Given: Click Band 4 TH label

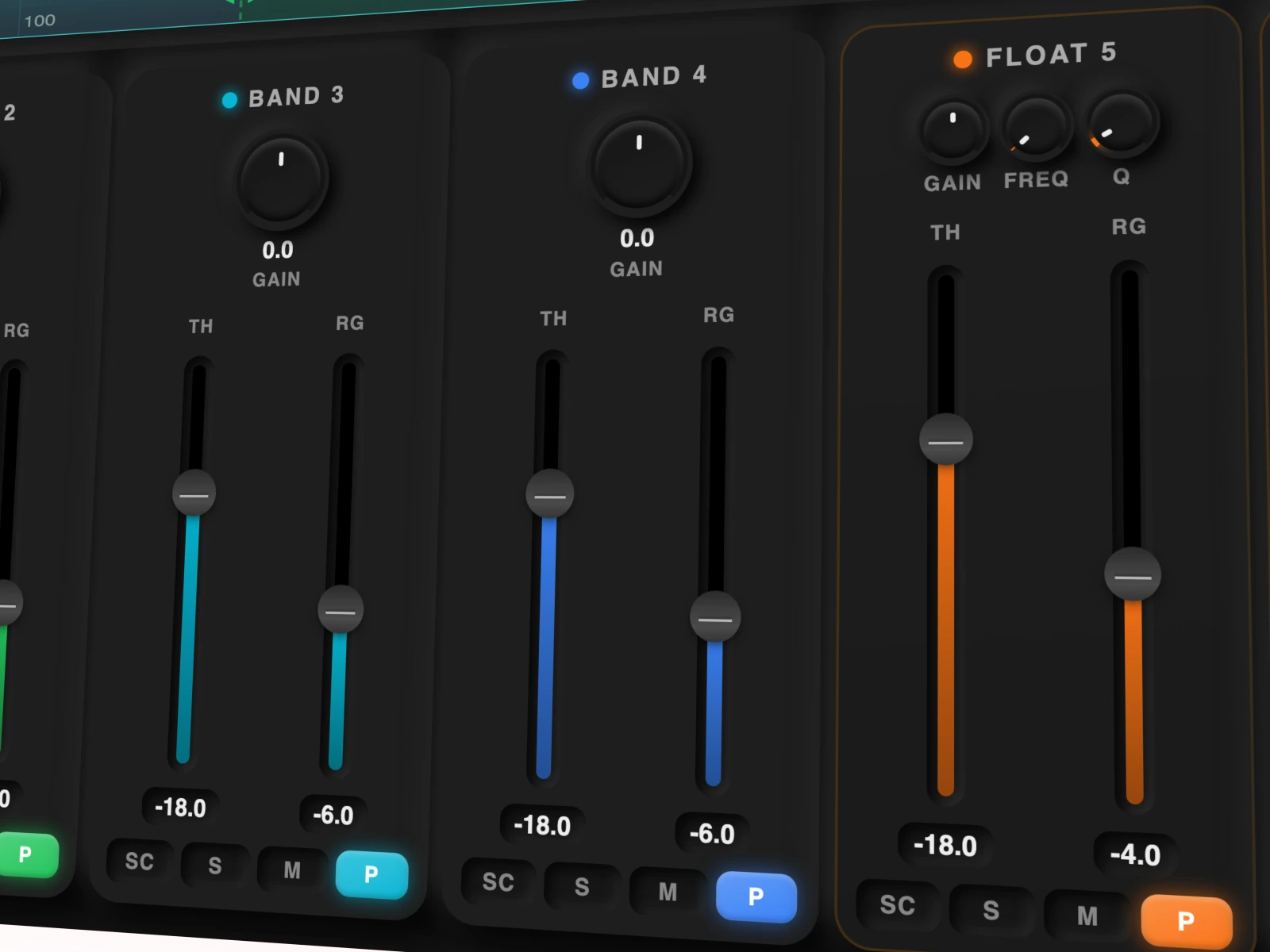Looking at the screenshot, I should pos(554,319).
